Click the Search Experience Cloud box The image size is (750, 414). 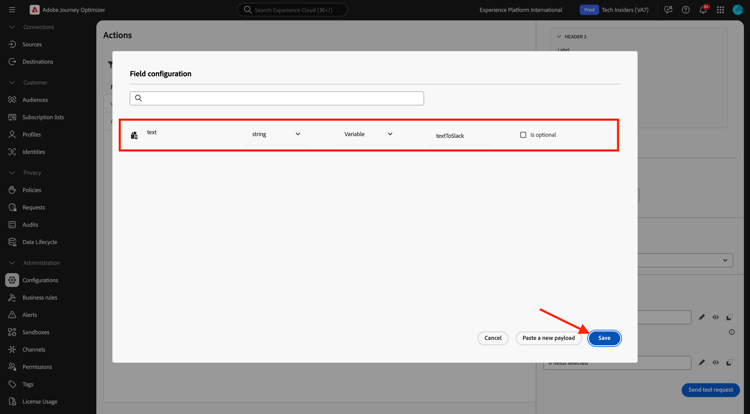pos(292,10)
